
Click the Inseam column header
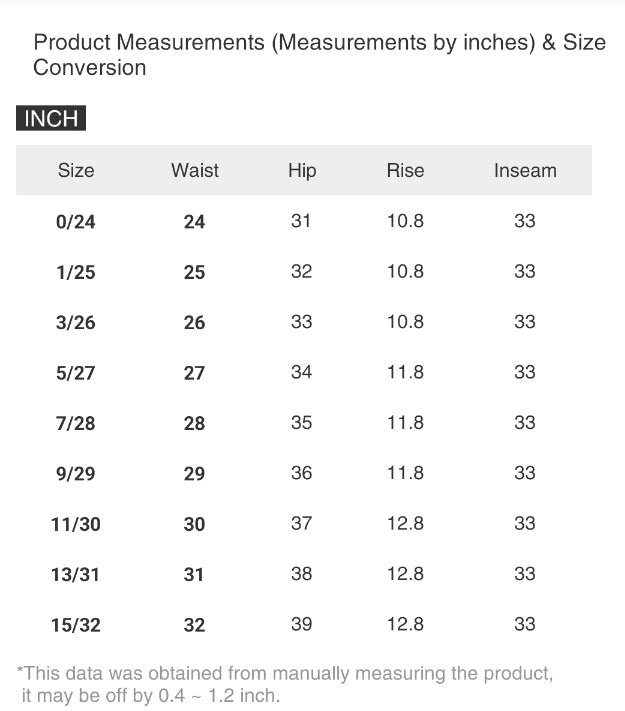click(525, 170)
